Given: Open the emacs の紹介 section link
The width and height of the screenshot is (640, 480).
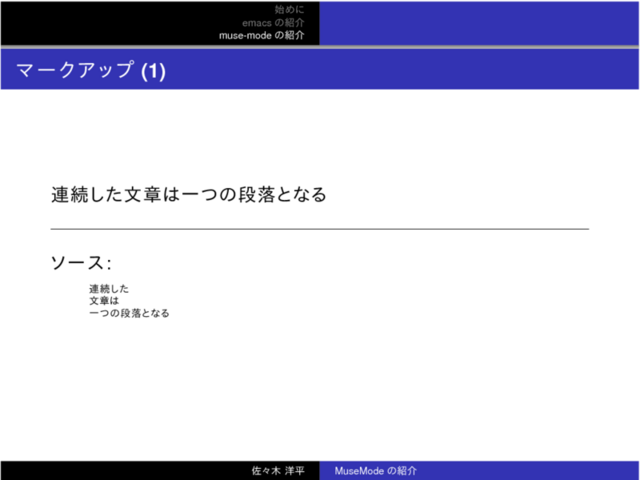Looking at the screenshot, I should click(x=273, y=22).
